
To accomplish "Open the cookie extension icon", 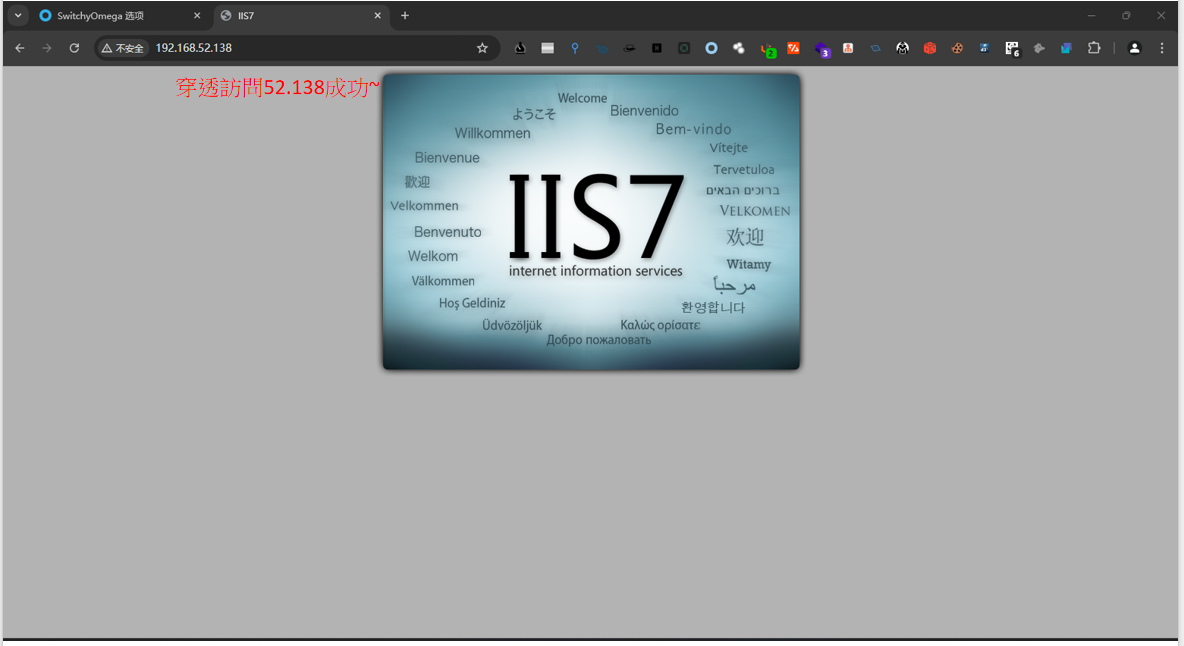I will (957, 48).
